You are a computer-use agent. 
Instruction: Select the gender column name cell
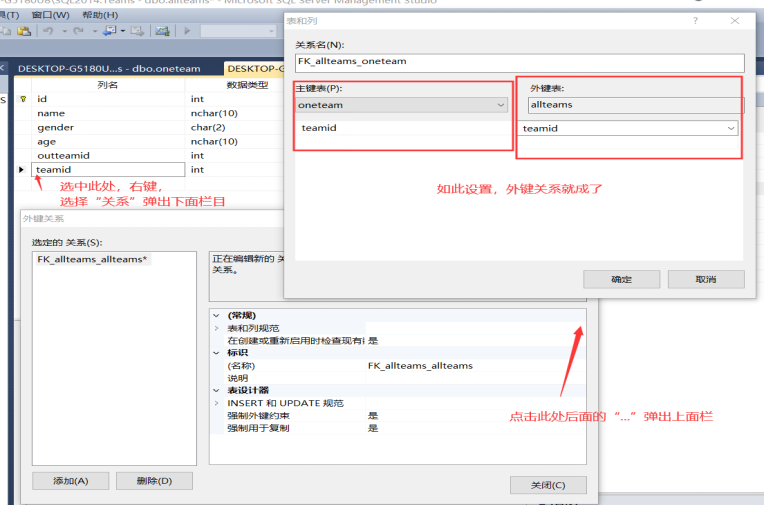107,127
